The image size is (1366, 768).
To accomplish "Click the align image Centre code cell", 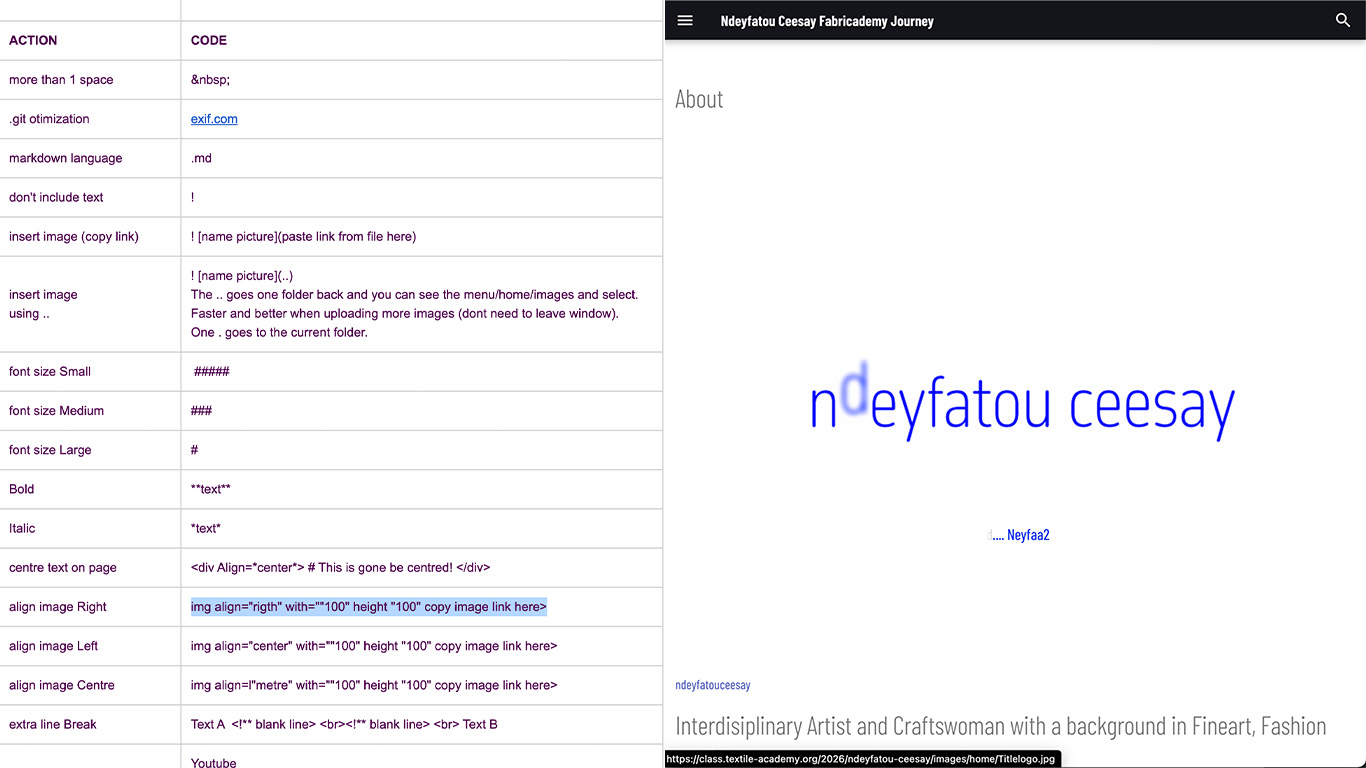I will coord(373,685).
